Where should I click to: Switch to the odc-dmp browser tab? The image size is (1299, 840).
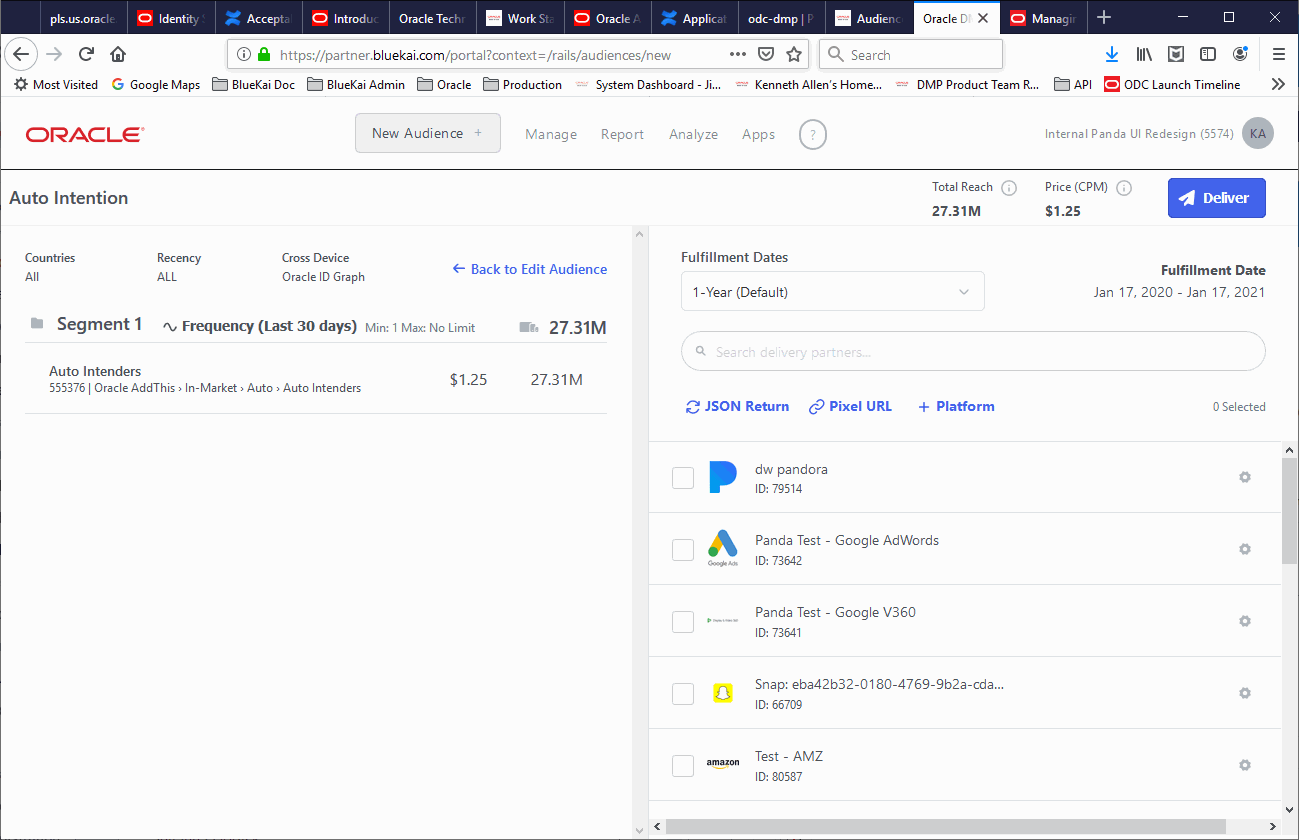(x=780, y=18)
